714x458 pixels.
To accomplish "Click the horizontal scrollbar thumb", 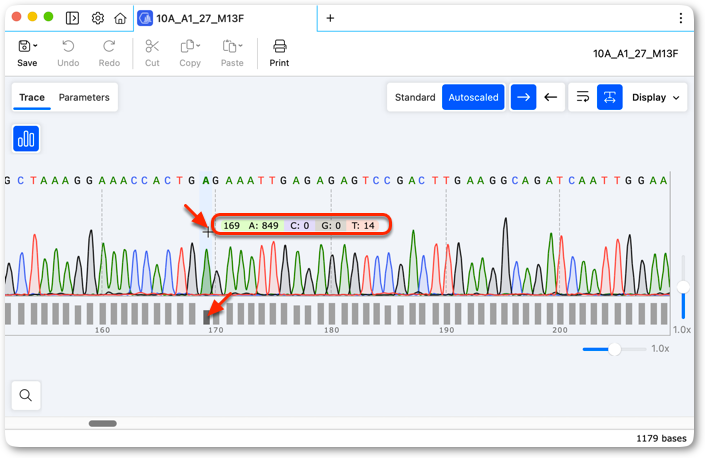I will [103, 423].
